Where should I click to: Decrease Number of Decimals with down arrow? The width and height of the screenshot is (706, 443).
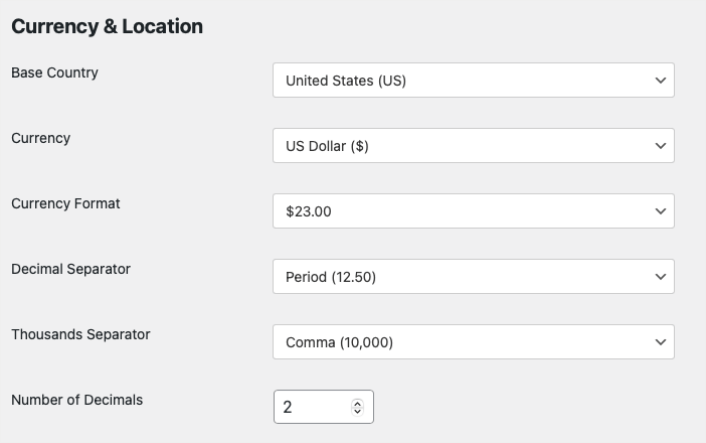pos(358,411)
